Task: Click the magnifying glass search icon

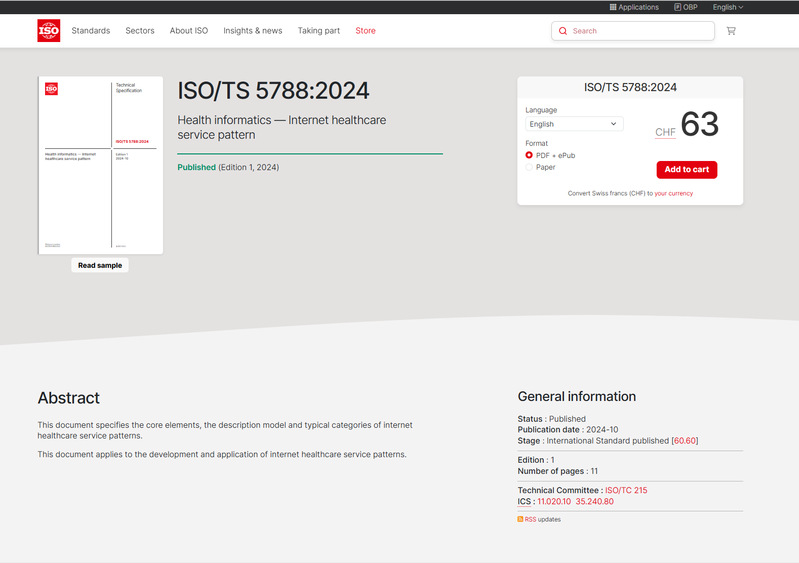Action: tap(563, 31)
